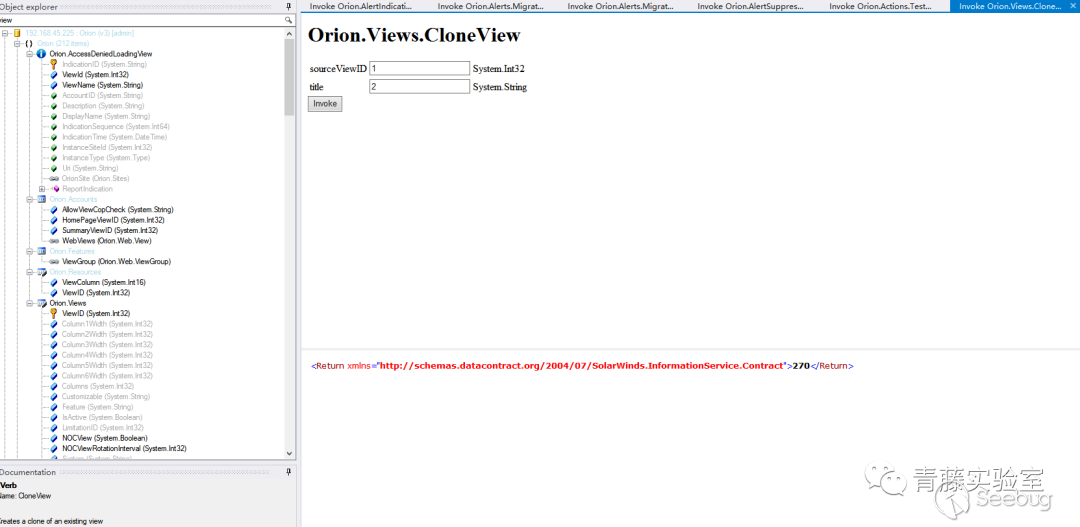Click the property icon beside ViewId (System.Int32)
The height and width of the screenshot is (527, 1080).
point(54,74)
